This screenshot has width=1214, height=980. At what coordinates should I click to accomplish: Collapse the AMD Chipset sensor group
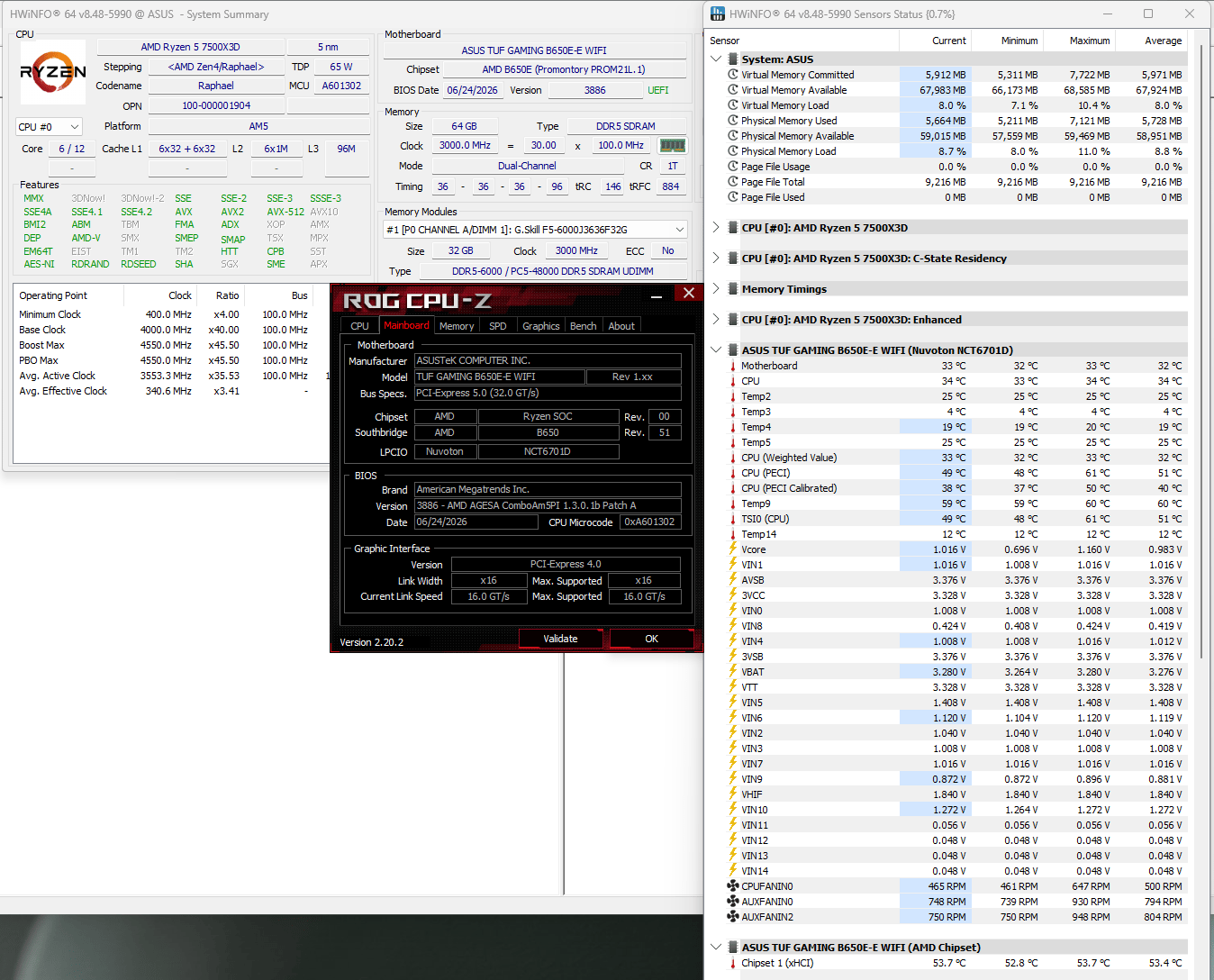(x=717, y=948)
